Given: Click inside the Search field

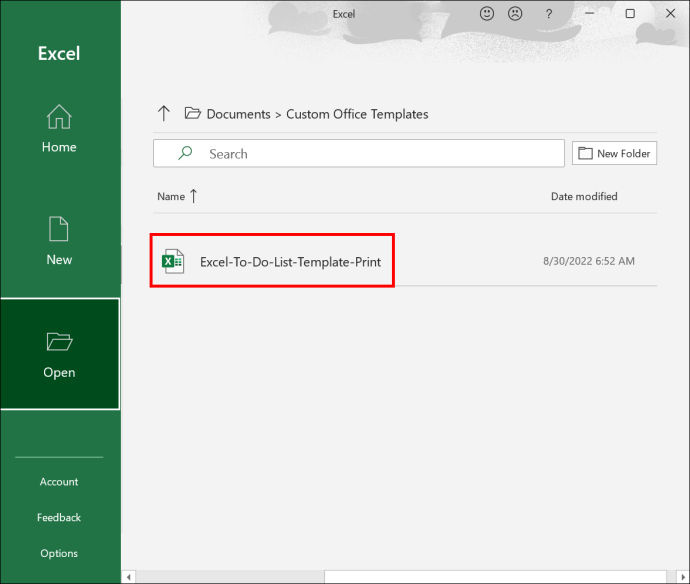Looking at the screenshot, I should pyautogui.click(x=359, y=154).
